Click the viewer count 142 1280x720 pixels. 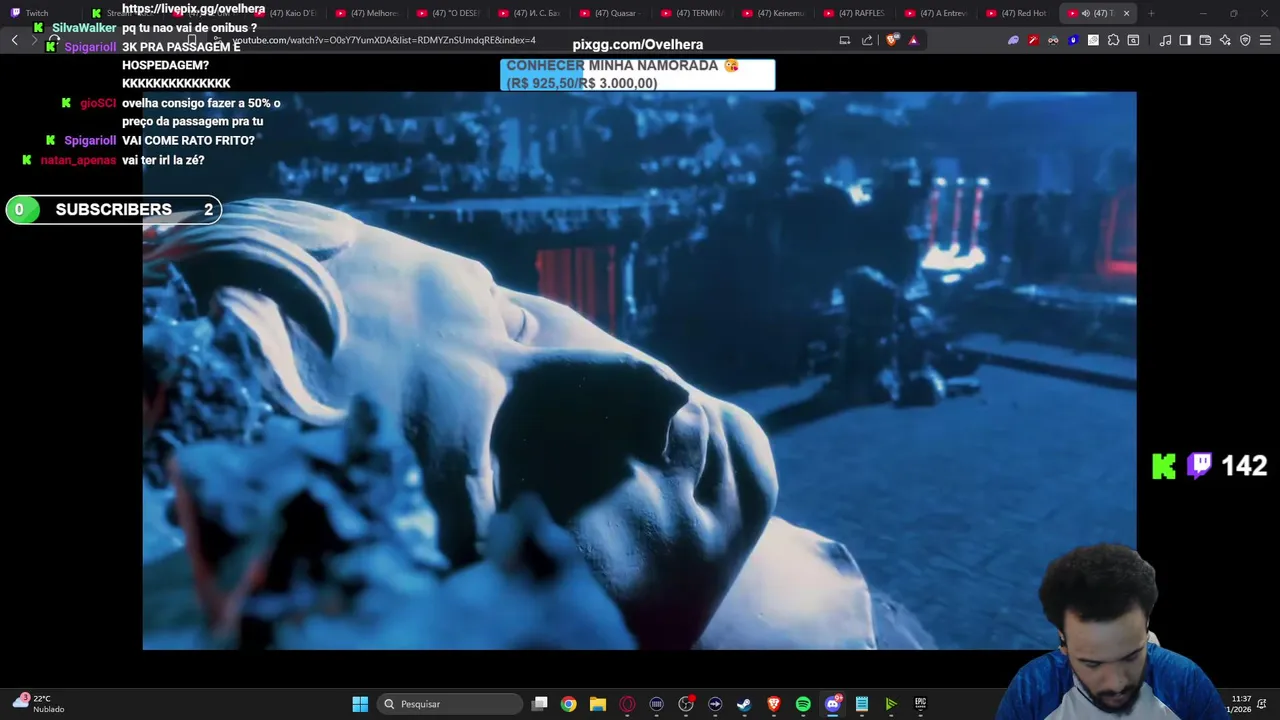[x=1244, y=466]
